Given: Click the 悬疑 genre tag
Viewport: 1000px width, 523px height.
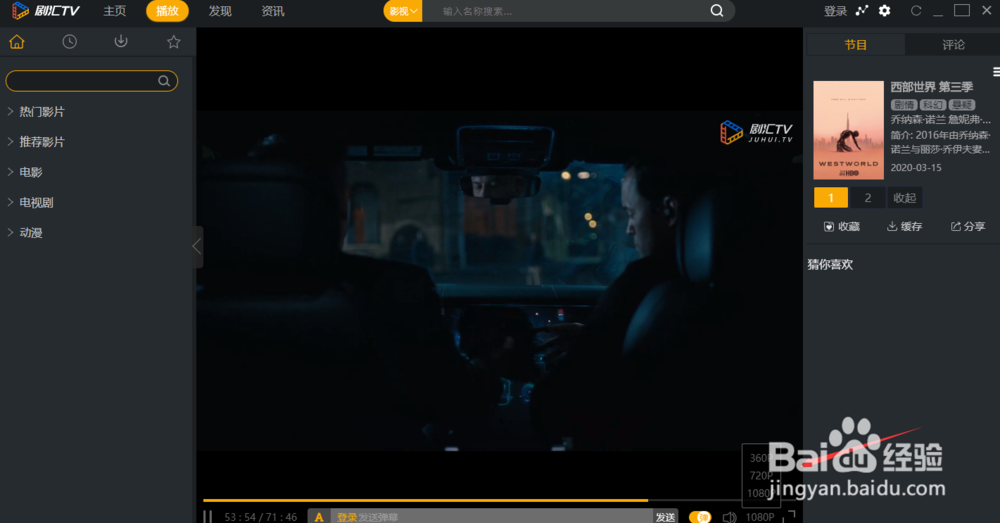Looking at the screenshot, I should click(x=962, y=105).
